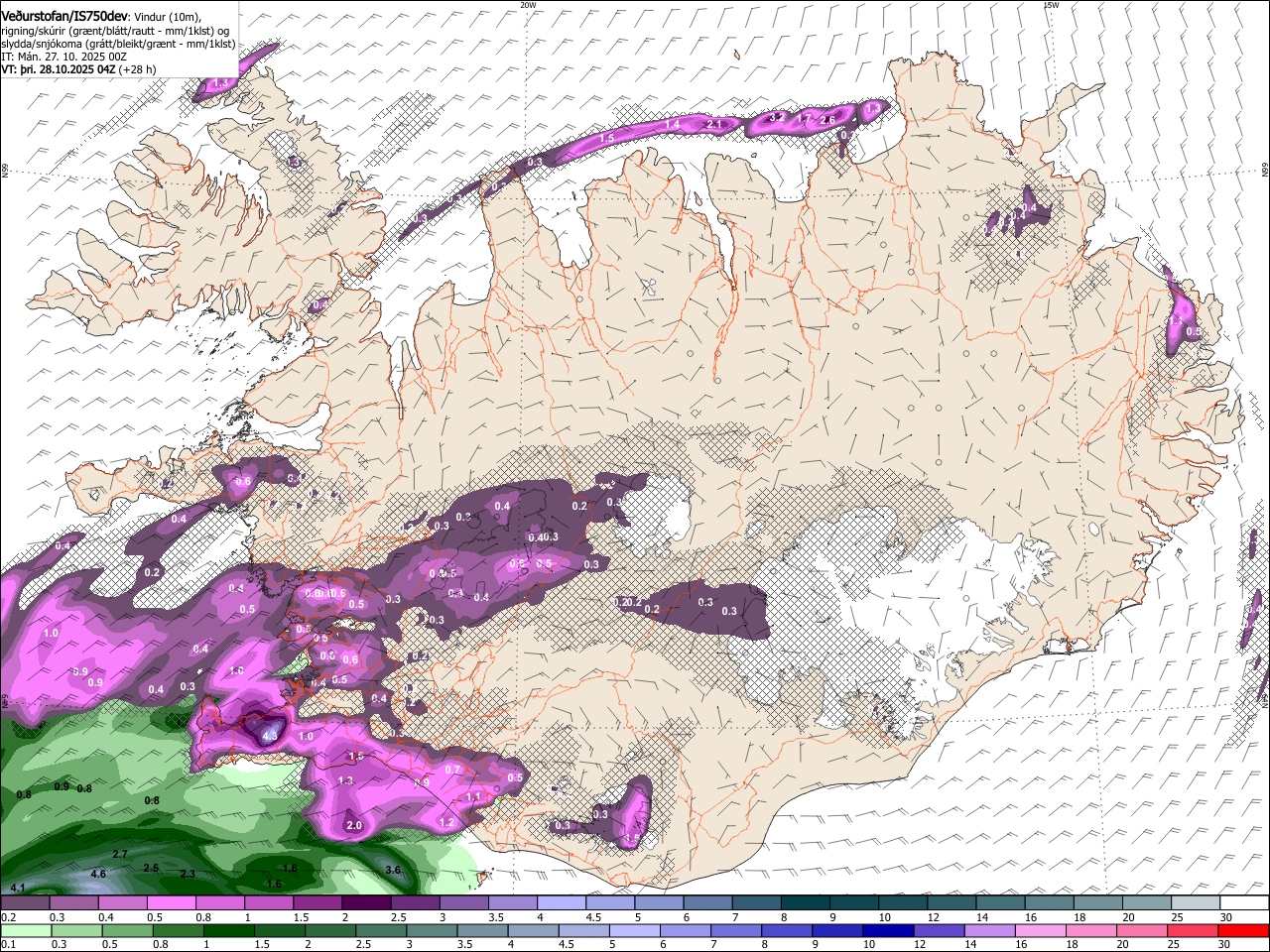Click the '7' label on the rain legend row
1270x952 pixels.
click(713, 945)
